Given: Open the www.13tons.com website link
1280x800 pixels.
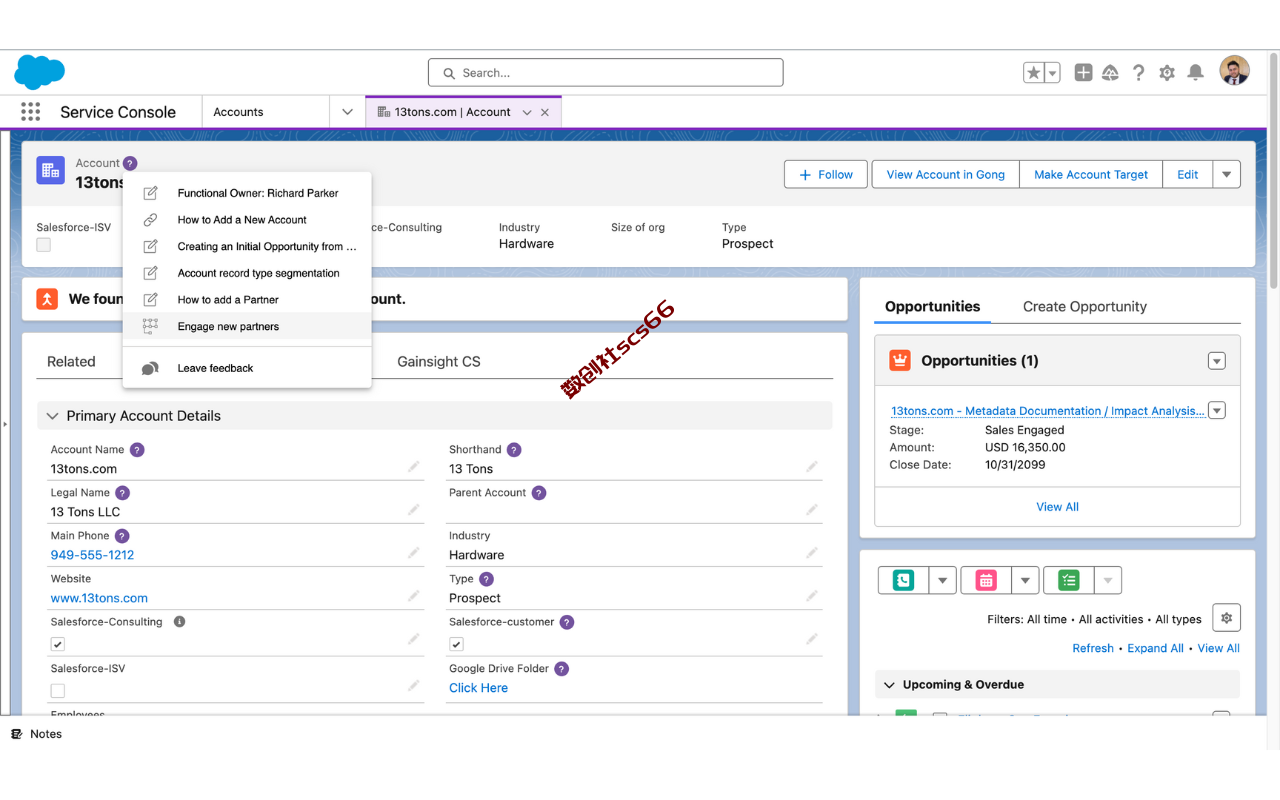Looking at the screenshot, I should (99, 598).
